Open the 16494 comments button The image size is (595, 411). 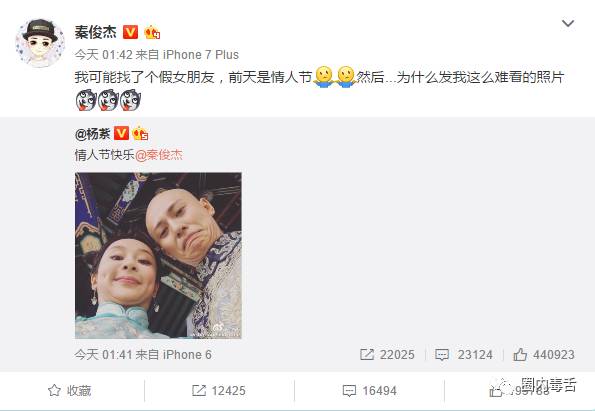tap(370, 391)
